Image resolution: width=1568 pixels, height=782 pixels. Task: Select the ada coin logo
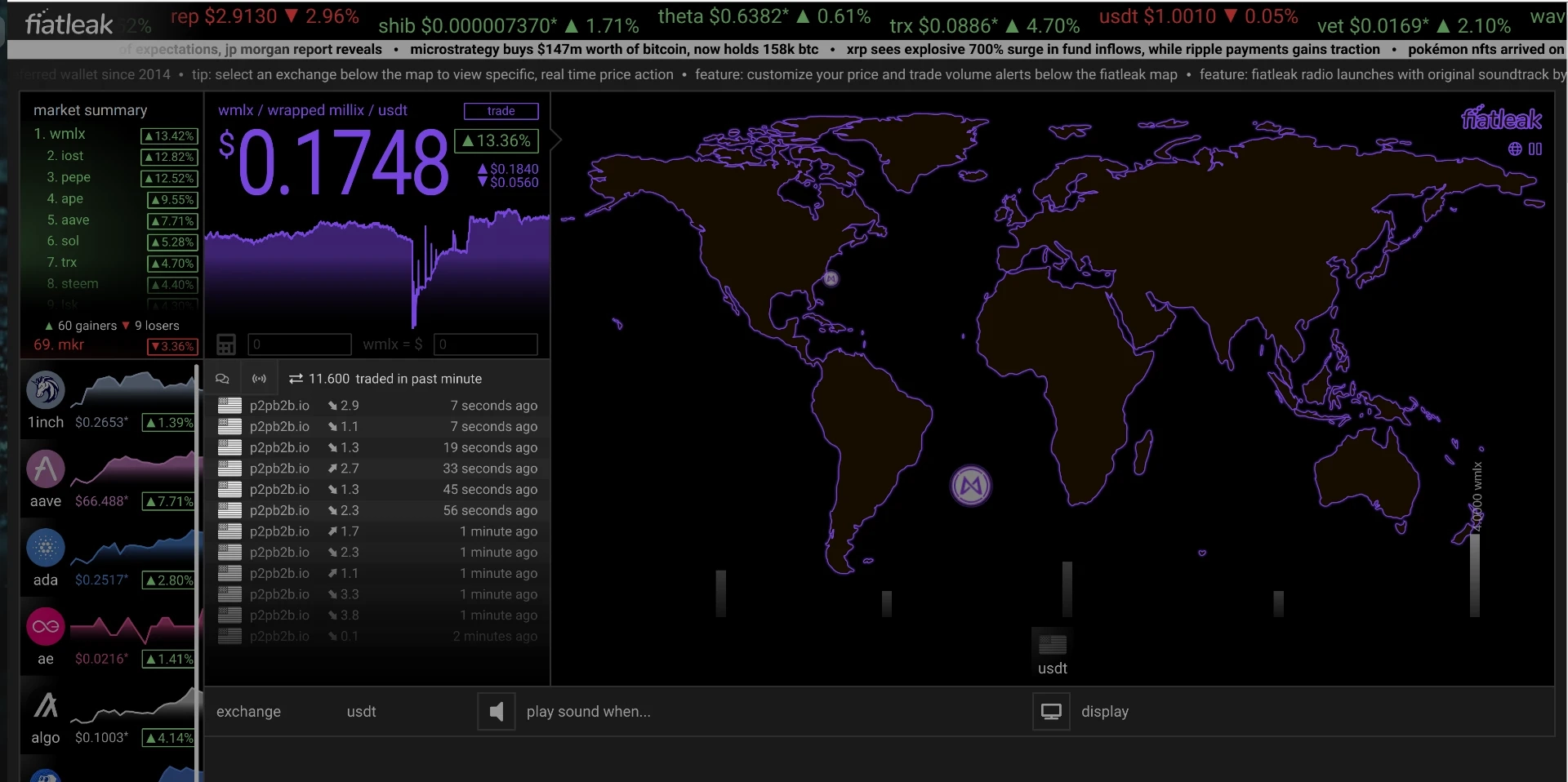46,548
